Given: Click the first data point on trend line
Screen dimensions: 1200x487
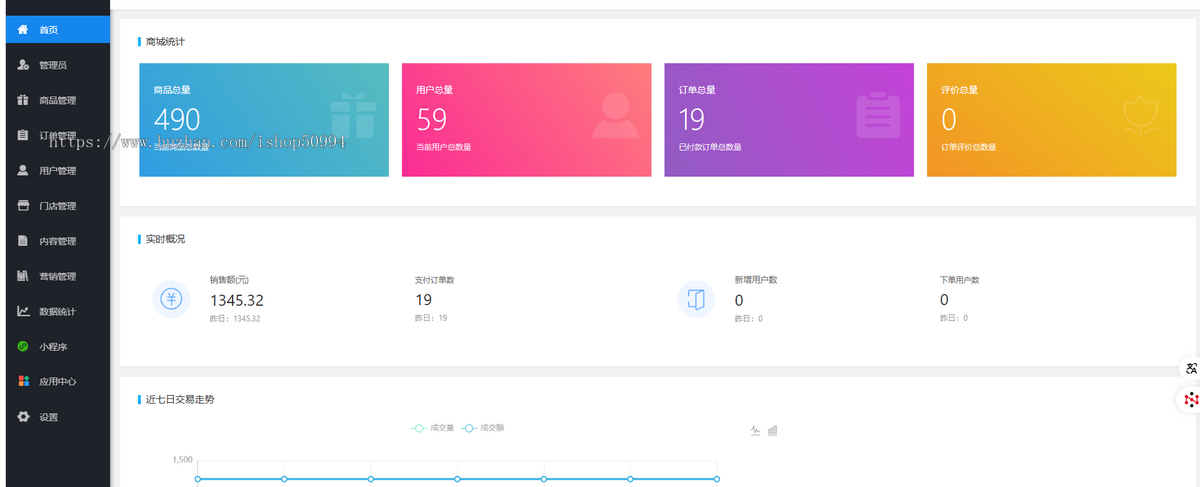Looking at the screenshot, I should (x=198, y=479).
